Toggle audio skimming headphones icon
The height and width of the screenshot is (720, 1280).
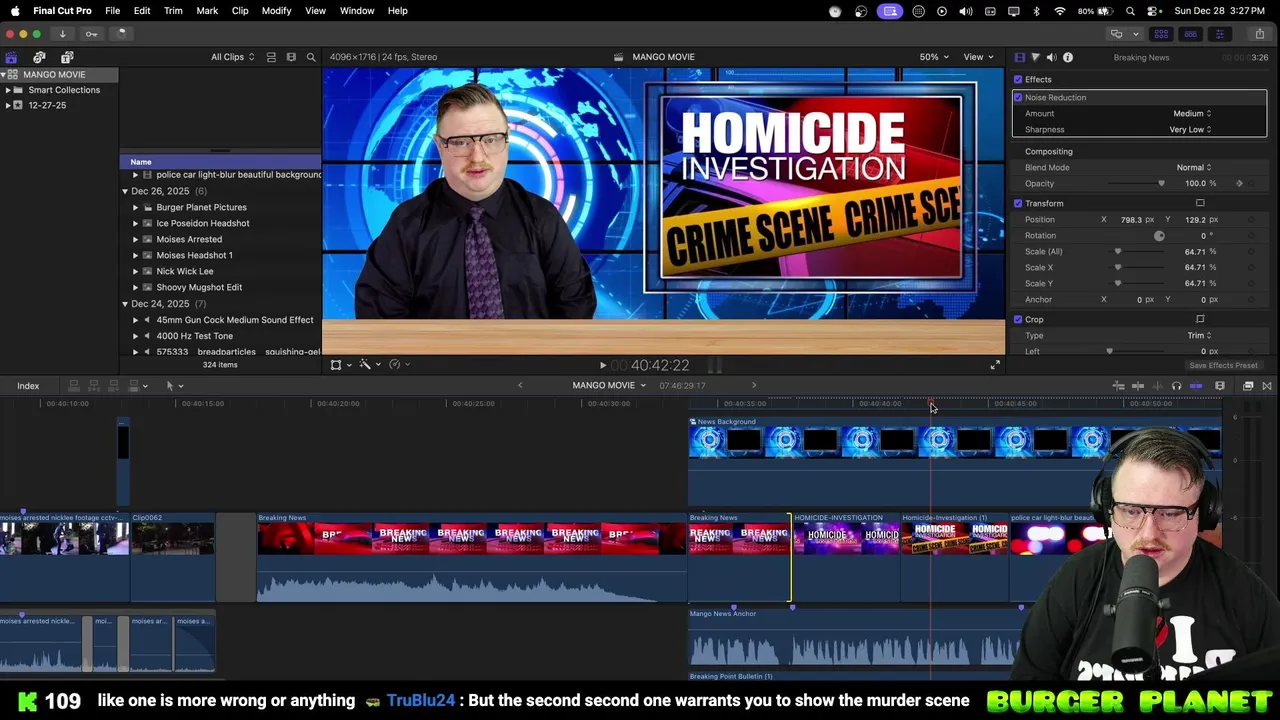click(1176, 386)
